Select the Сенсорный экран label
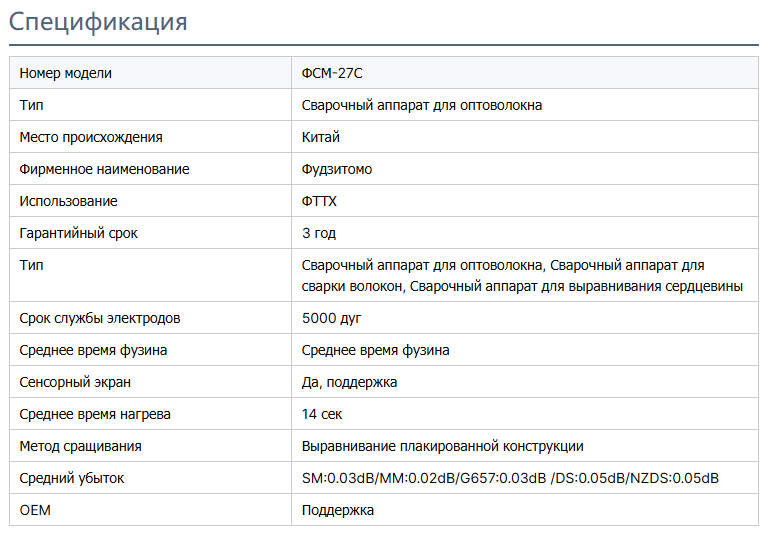The width and height of the screenshot is (768, 535). click(x=75, y=382)
